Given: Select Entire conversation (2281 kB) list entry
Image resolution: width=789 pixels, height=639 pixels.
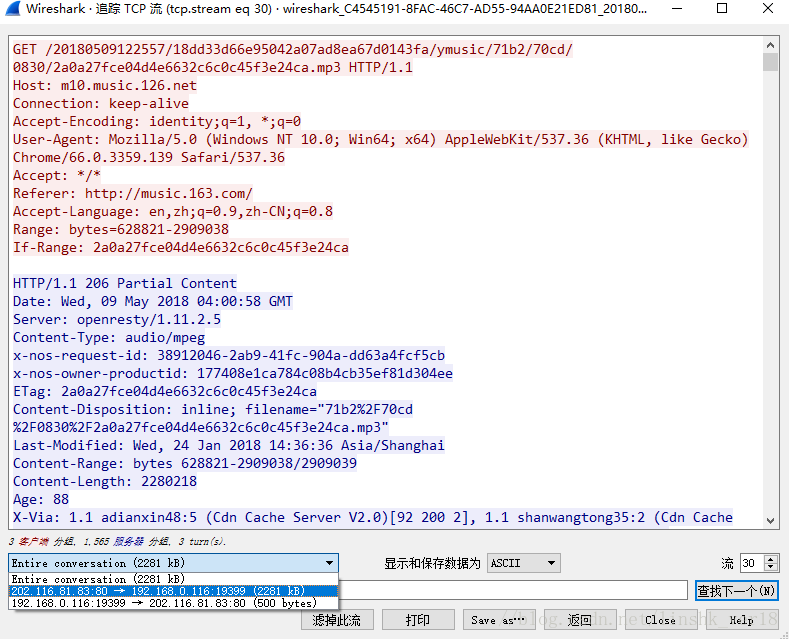Looking at the screenshot, I should (173, 579).
